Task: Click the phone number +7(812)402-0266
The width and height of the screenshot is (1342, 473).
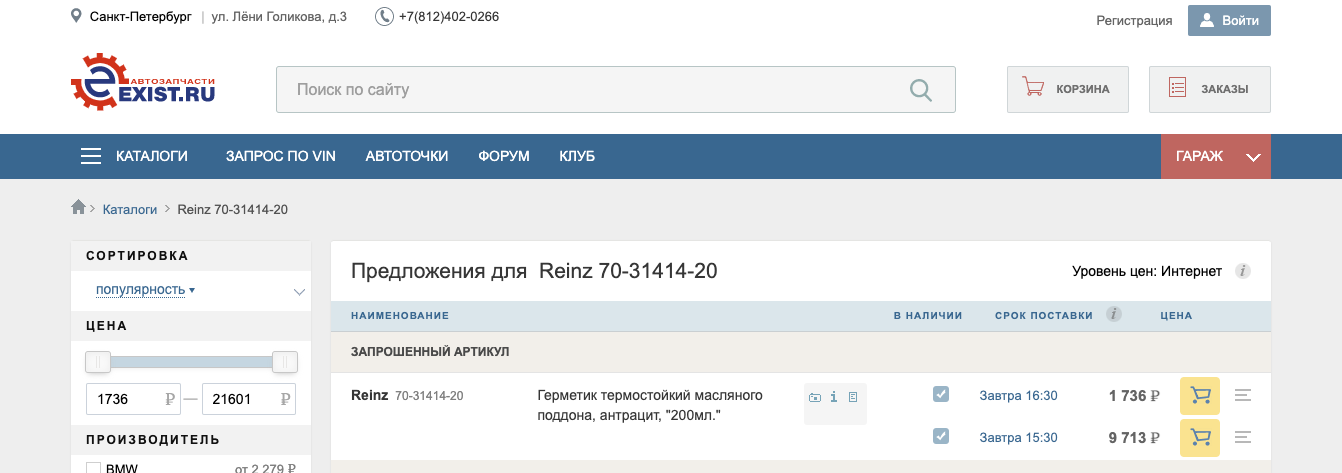Action: coord(449,17)
